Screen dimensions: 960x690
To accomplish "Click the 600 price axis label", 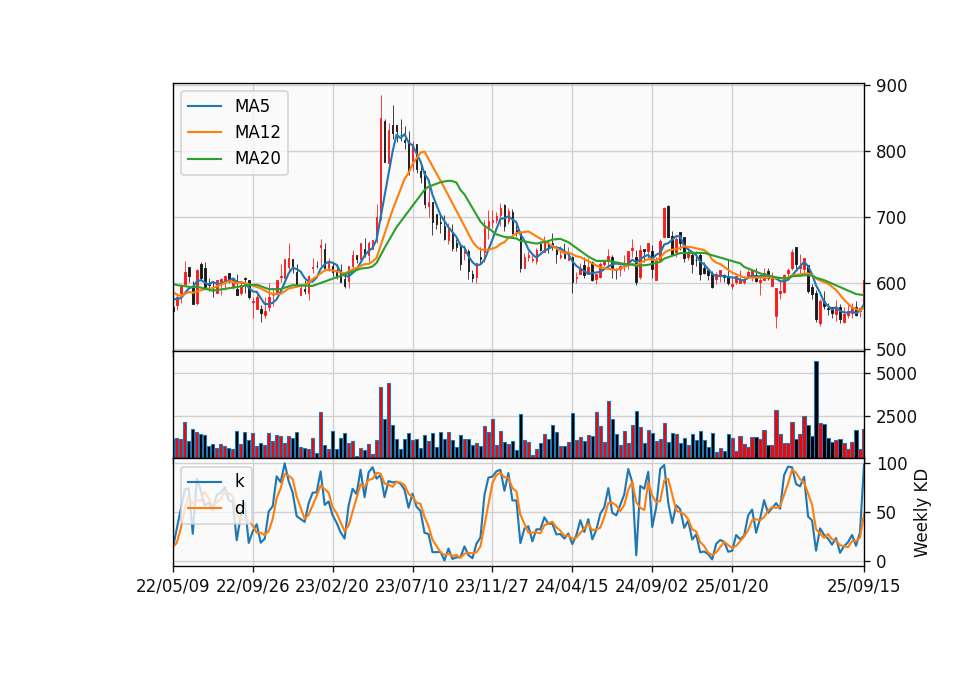I will (x=891, y=284).
